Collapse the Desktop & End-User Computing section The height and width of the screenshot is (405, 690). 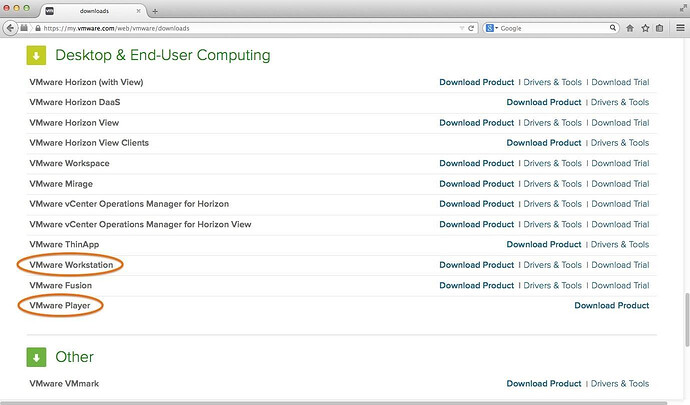pos(36,56)
